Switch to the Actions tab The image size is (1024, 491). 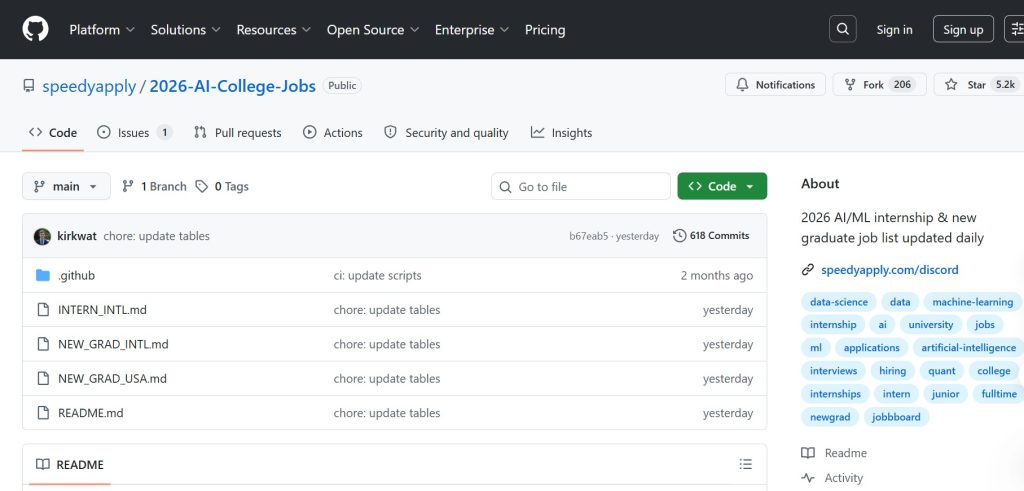[x=332, y=133]
